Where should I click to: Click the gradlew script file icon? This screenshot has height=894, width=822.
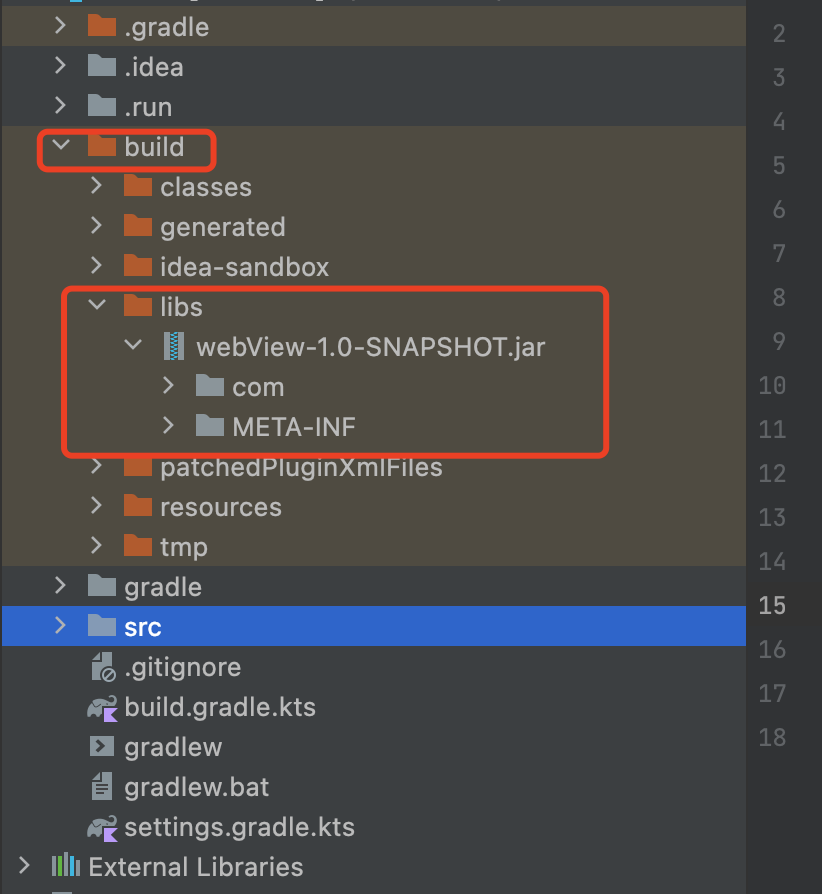tap(102, 747)
